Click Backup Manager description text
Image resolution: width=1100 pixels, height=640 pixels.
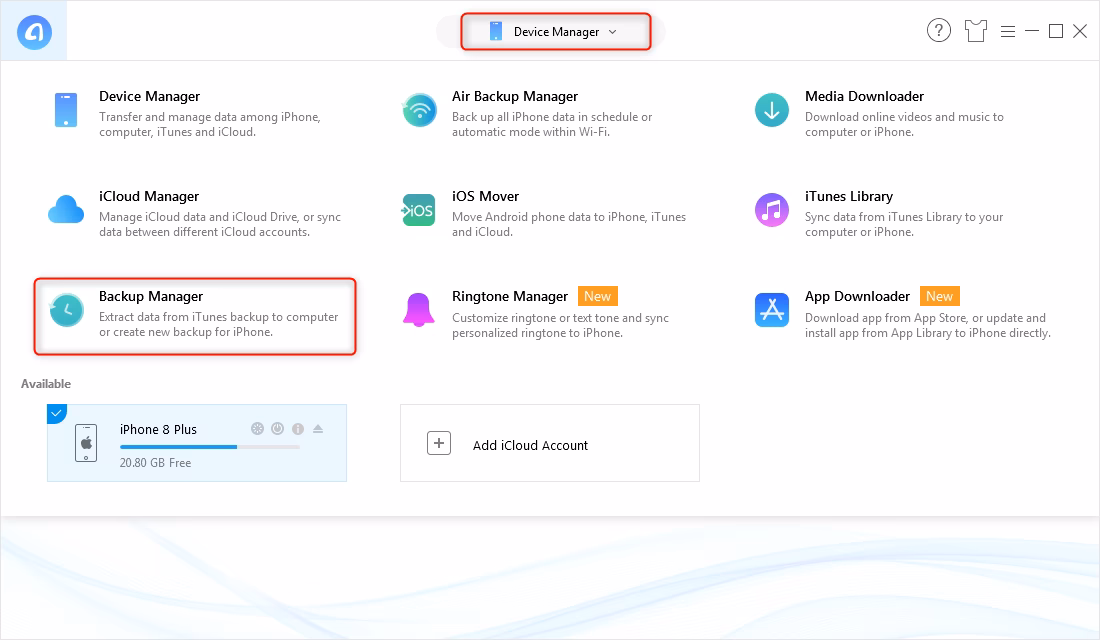[218, 324]
